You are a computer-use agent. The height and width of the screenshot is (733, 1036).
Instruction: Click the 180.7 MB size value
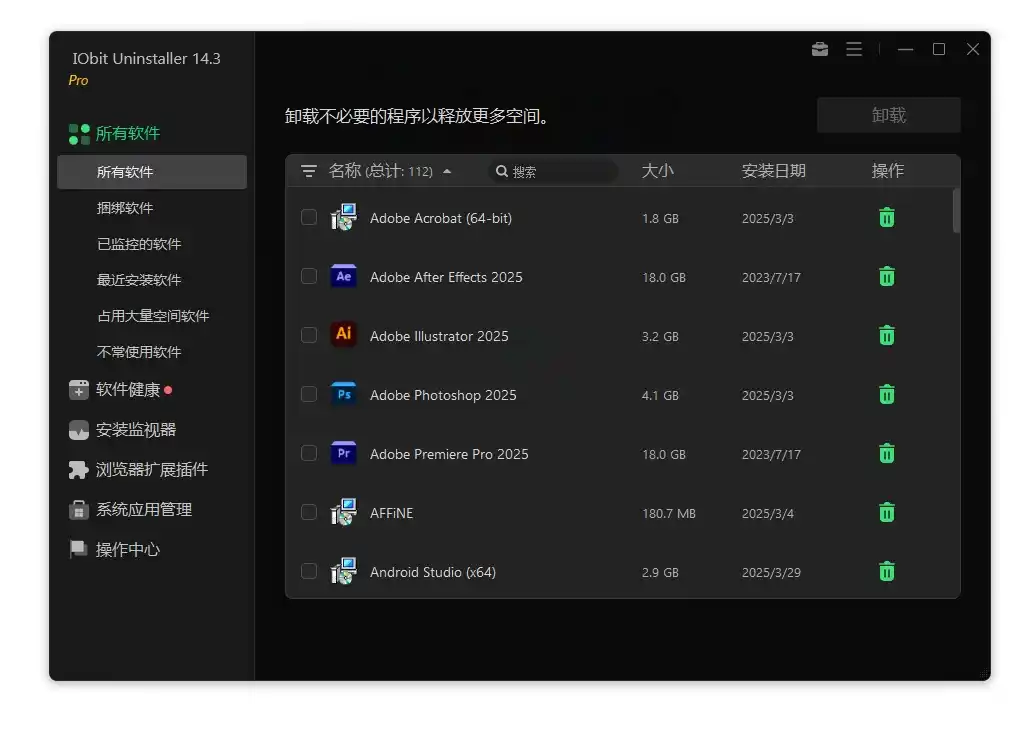click(x=669, y=514)
